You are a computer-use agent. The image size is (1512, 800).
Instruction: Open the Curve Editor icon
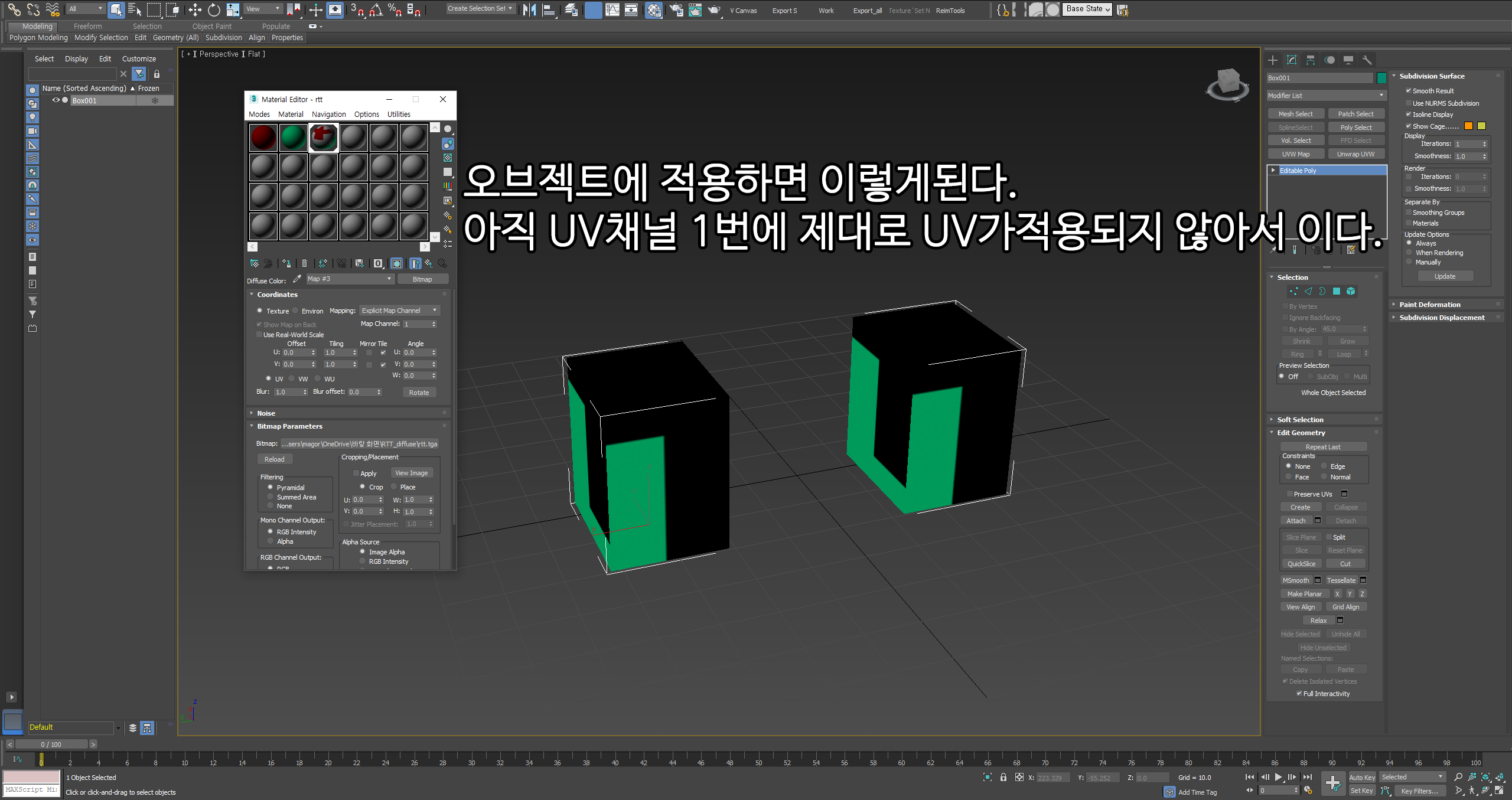(x=612, y=9)
